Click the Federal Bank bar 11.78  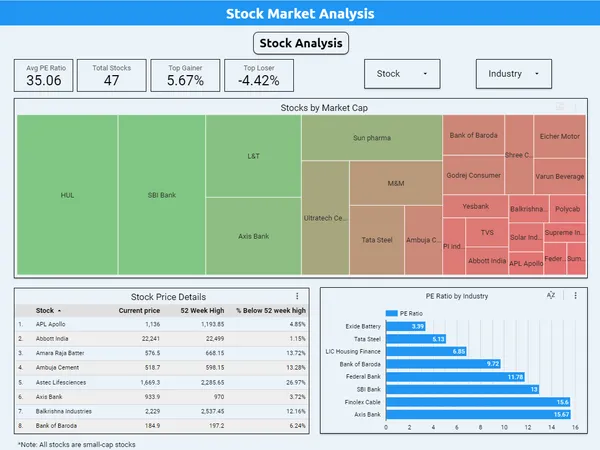pyautogui.click(x=455, y=377)
